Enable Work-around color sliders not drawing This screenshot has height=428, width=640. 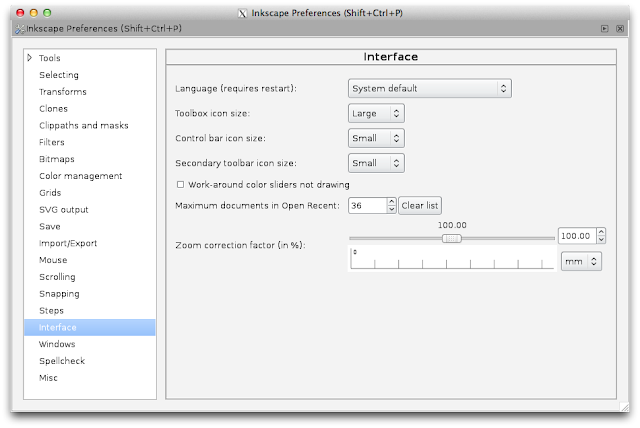180,184
